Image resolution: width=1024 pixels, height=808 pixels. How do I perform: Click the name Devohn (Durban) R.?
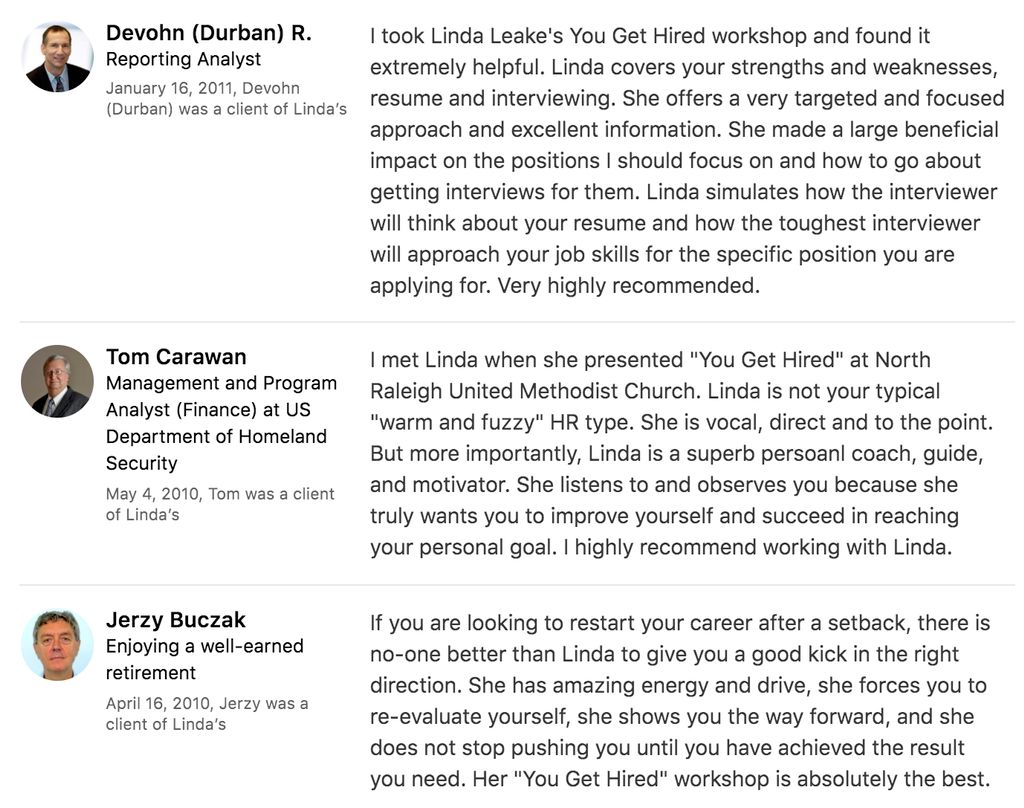click(x=208, y=33)
